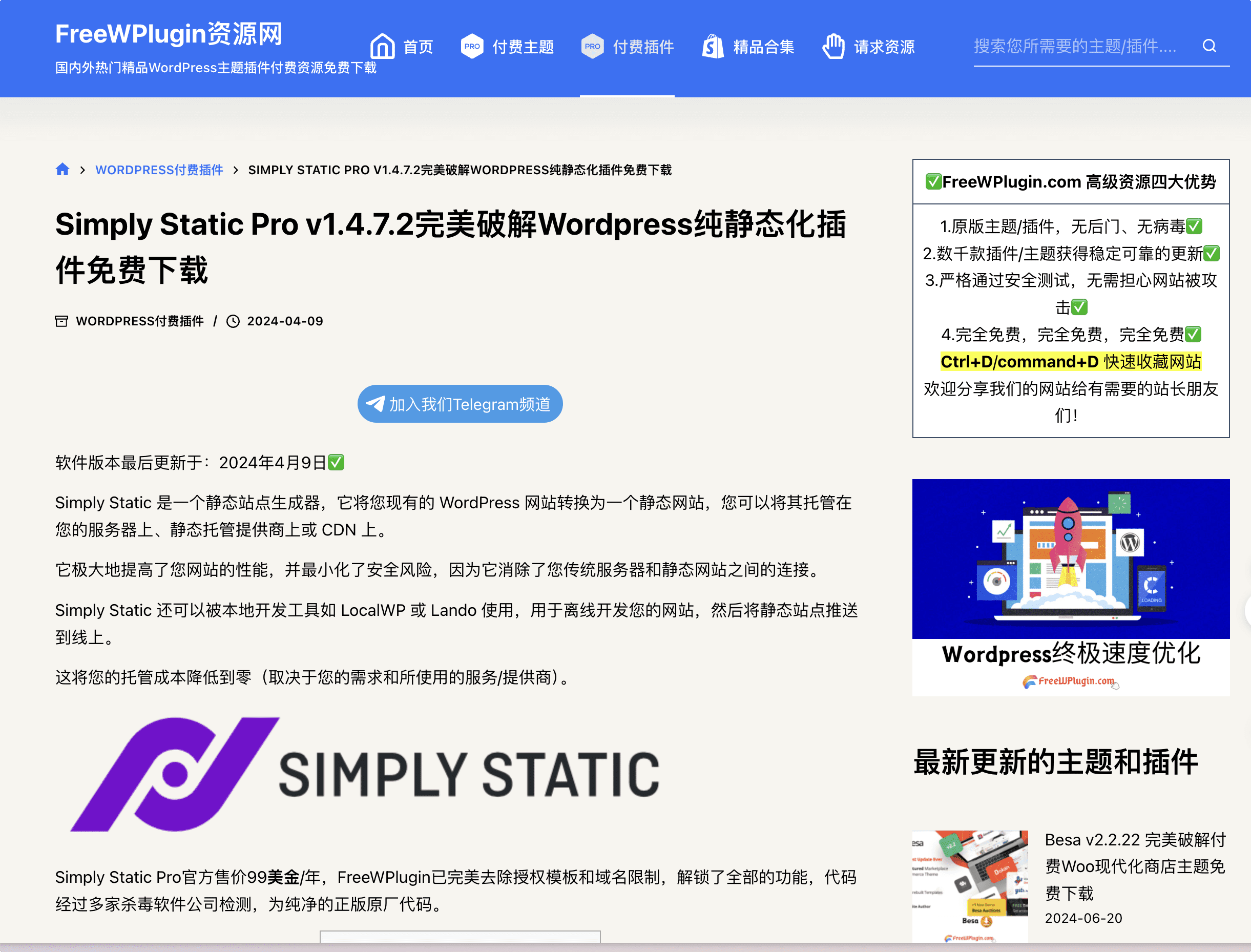Open the 首页 menu item

pyautogui.click(x=418, y=47)
